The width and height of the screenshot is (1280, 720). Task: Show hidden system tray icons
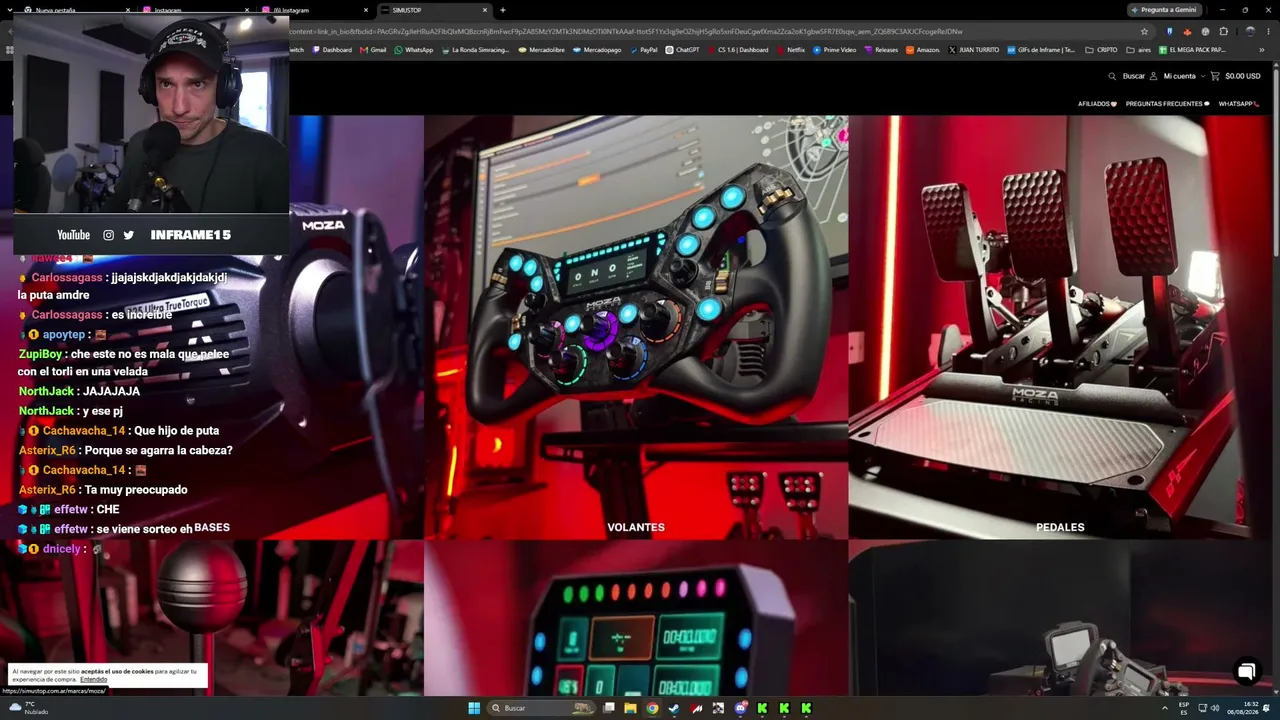(x=1163, y=708)
